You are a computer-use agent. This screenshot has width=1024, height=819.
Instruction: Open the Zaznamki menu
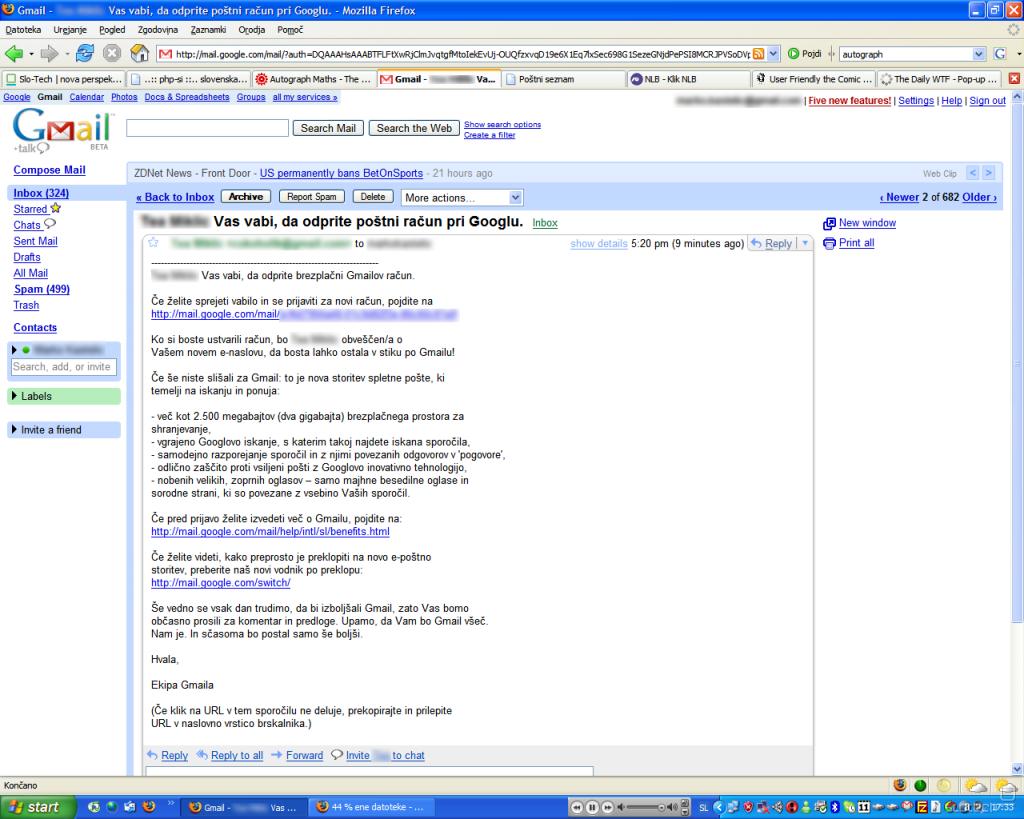point(208,30)
